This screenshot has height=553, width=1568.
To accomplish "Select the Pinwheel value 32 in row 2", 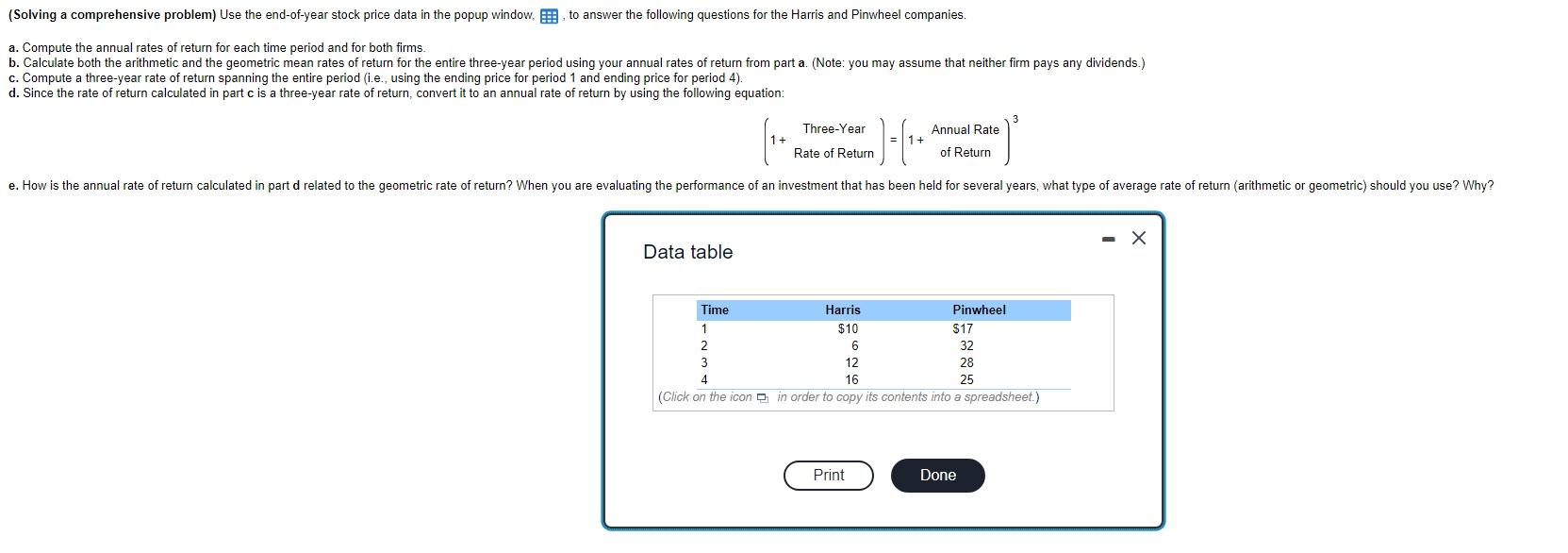I will [968, 345].
